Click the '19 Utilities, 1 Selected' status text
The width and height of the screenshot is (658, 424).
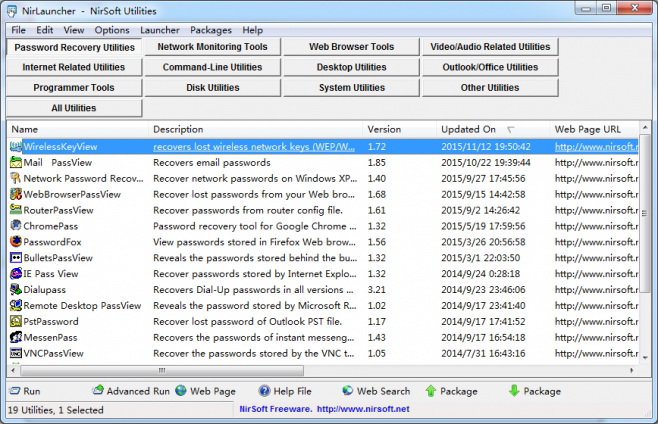[x=55, y=410]
